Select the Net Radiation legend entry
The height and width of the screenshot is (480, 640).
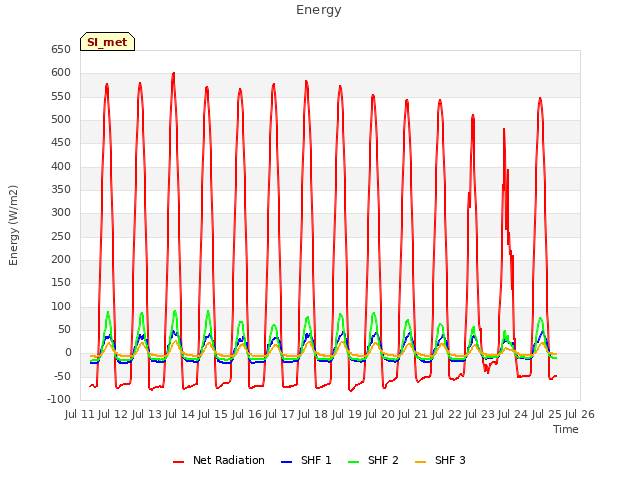pyautogui.click(x=219, y=460)
